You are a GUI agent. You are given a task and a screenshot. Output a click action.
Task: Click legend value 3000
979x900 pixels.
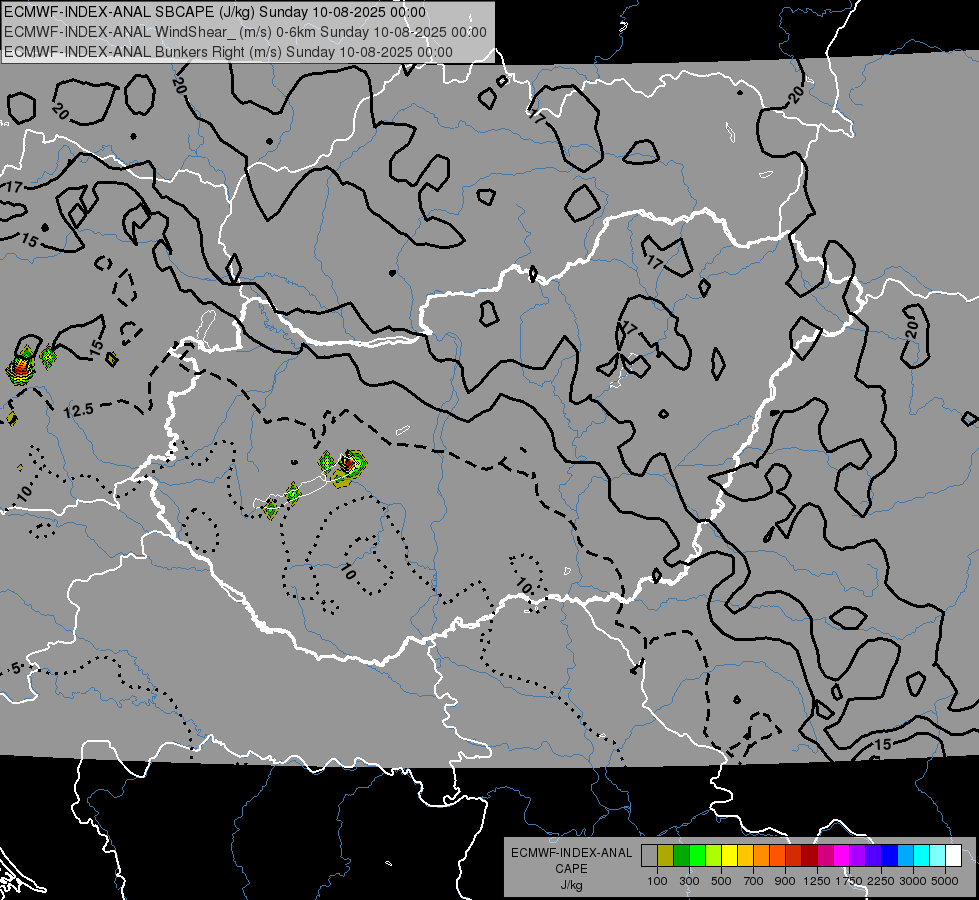click(x=913, y=881)
